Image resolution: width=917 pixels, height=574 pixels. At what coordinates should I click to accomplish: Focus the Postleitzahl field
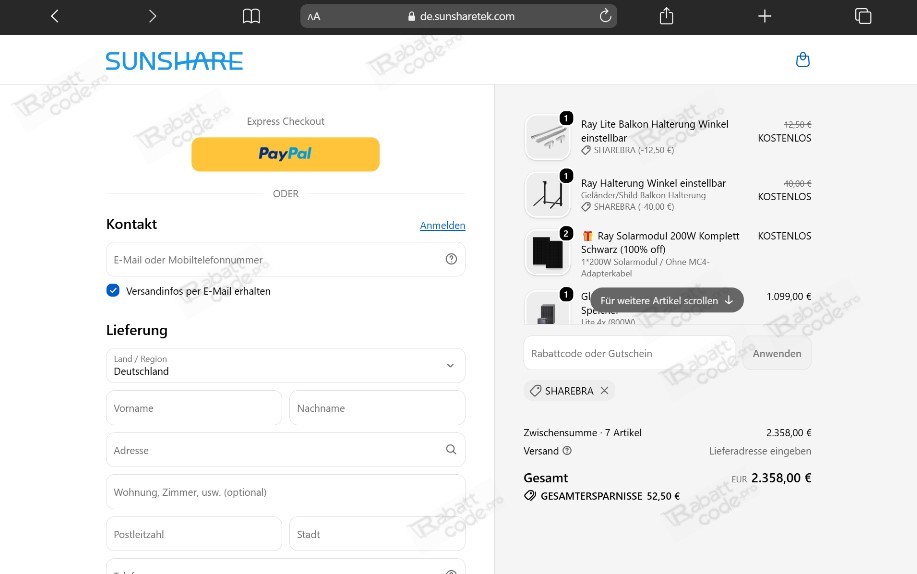click(x=194, y=534)
